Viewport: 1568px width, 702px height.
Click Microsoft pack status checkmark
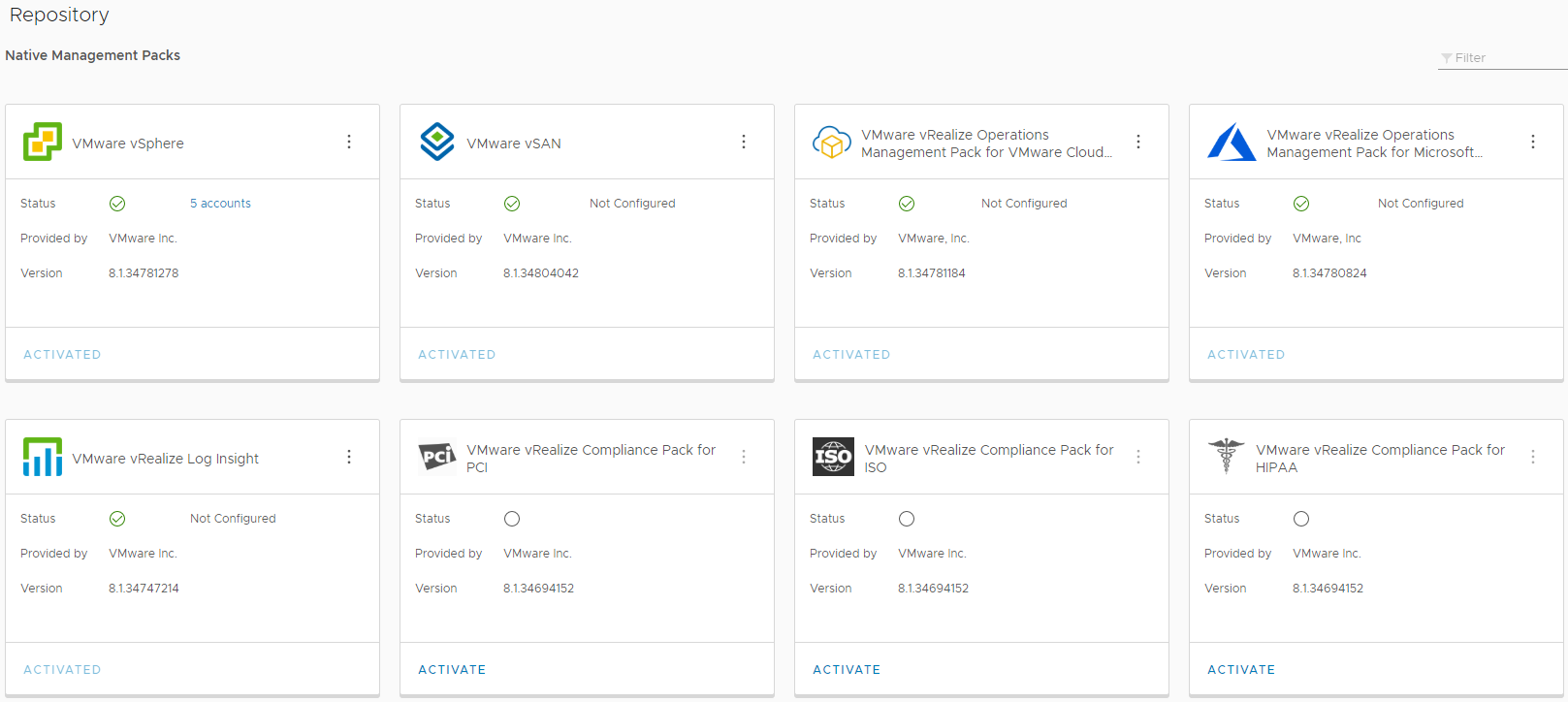pos(1301,204)
